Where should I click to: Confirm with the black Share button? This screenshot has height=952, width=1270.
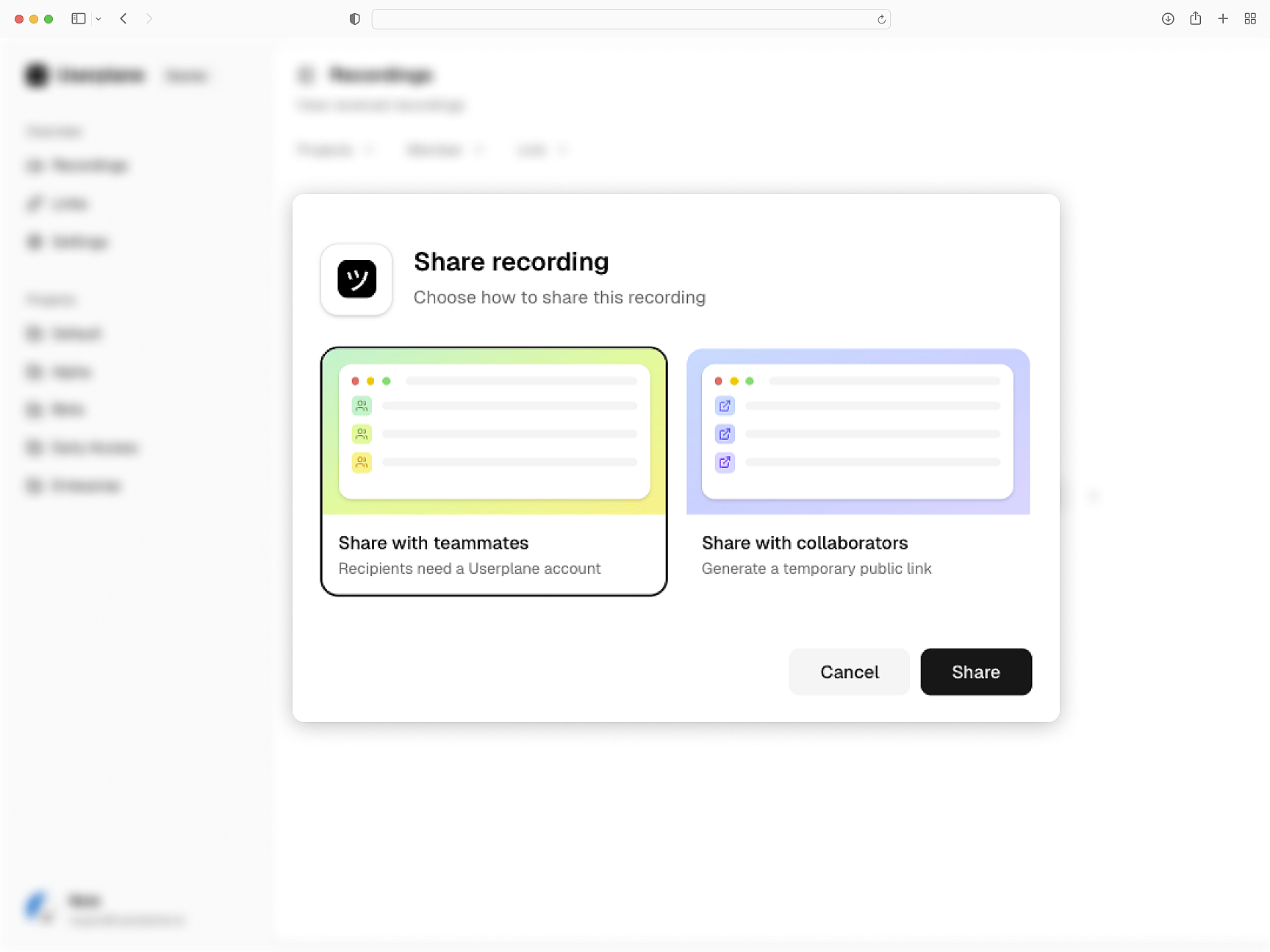tap(975, 671)
